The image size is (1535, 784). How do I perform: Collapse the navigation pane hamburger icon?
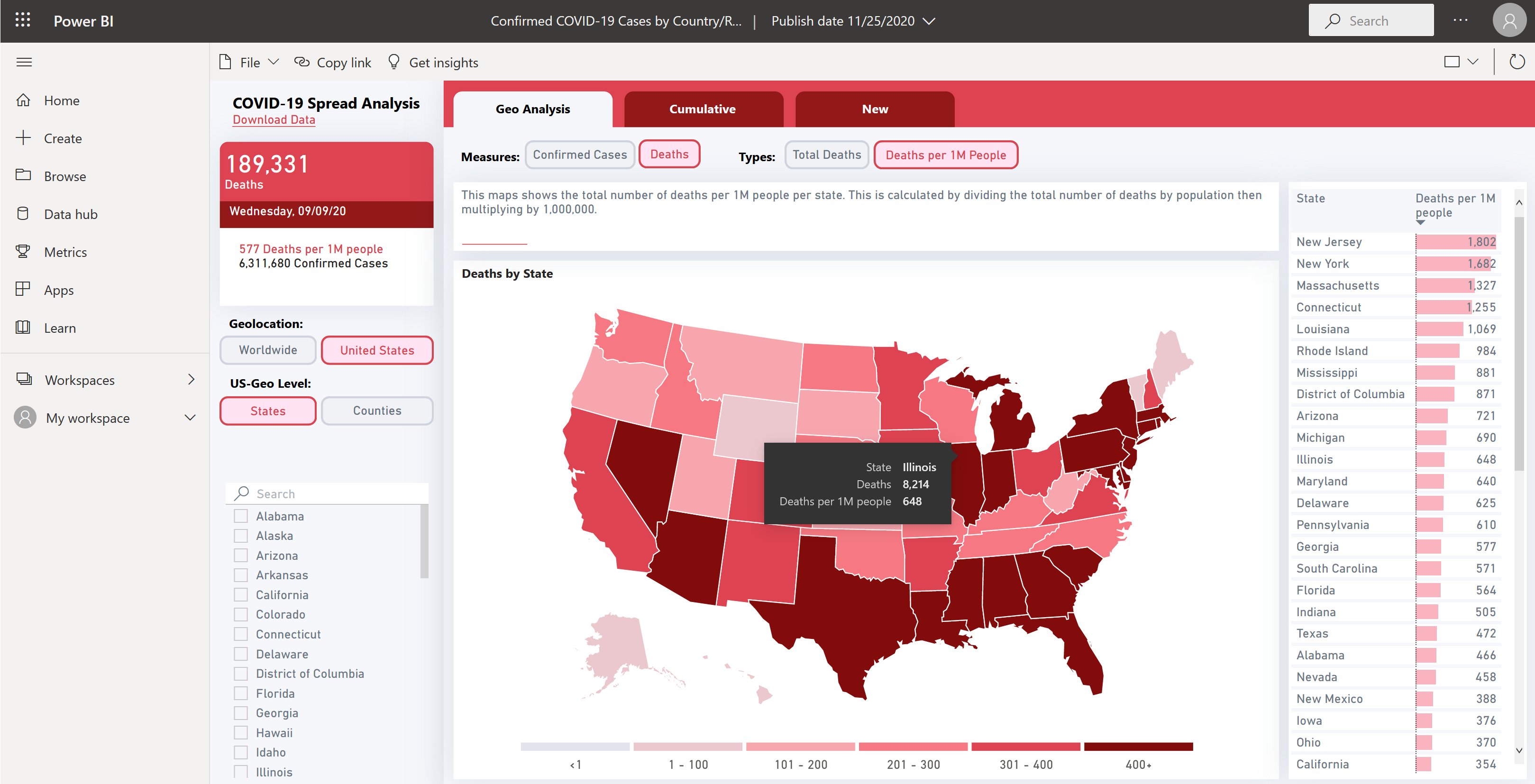pos(24,62)
